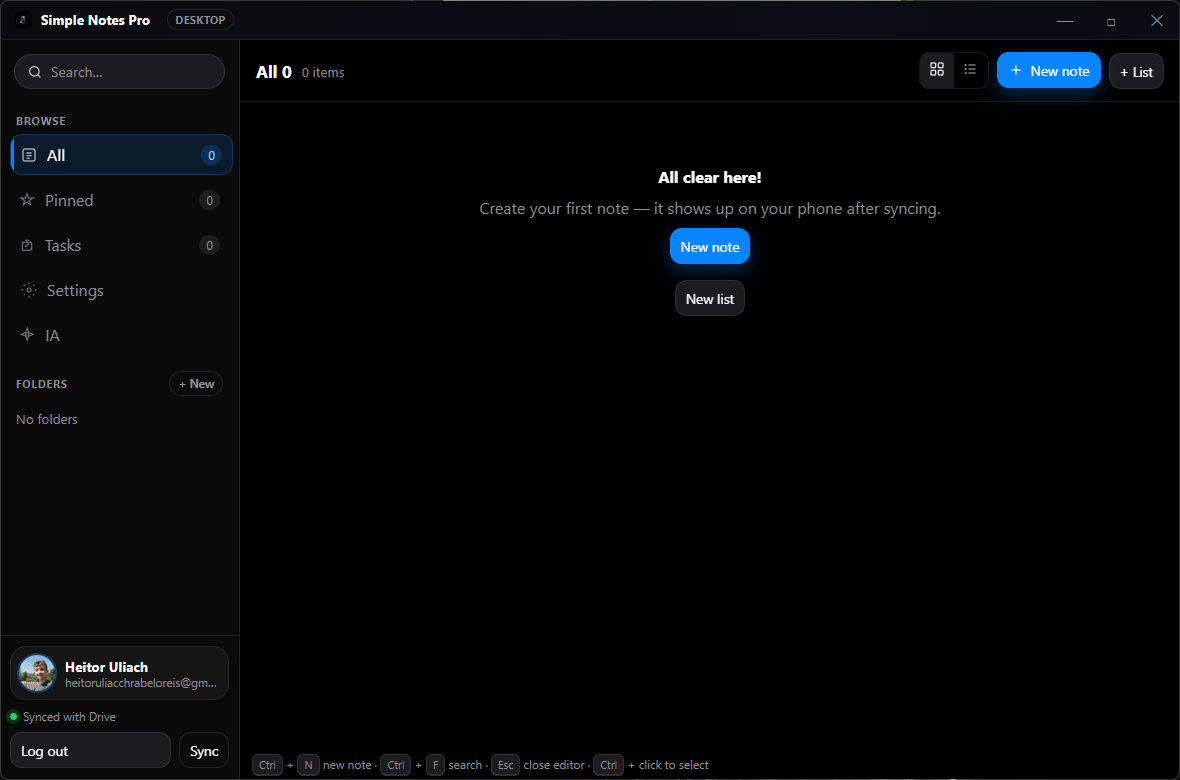Switch to list view layout
Screen dimensions: 1180x780
point(970,70)
